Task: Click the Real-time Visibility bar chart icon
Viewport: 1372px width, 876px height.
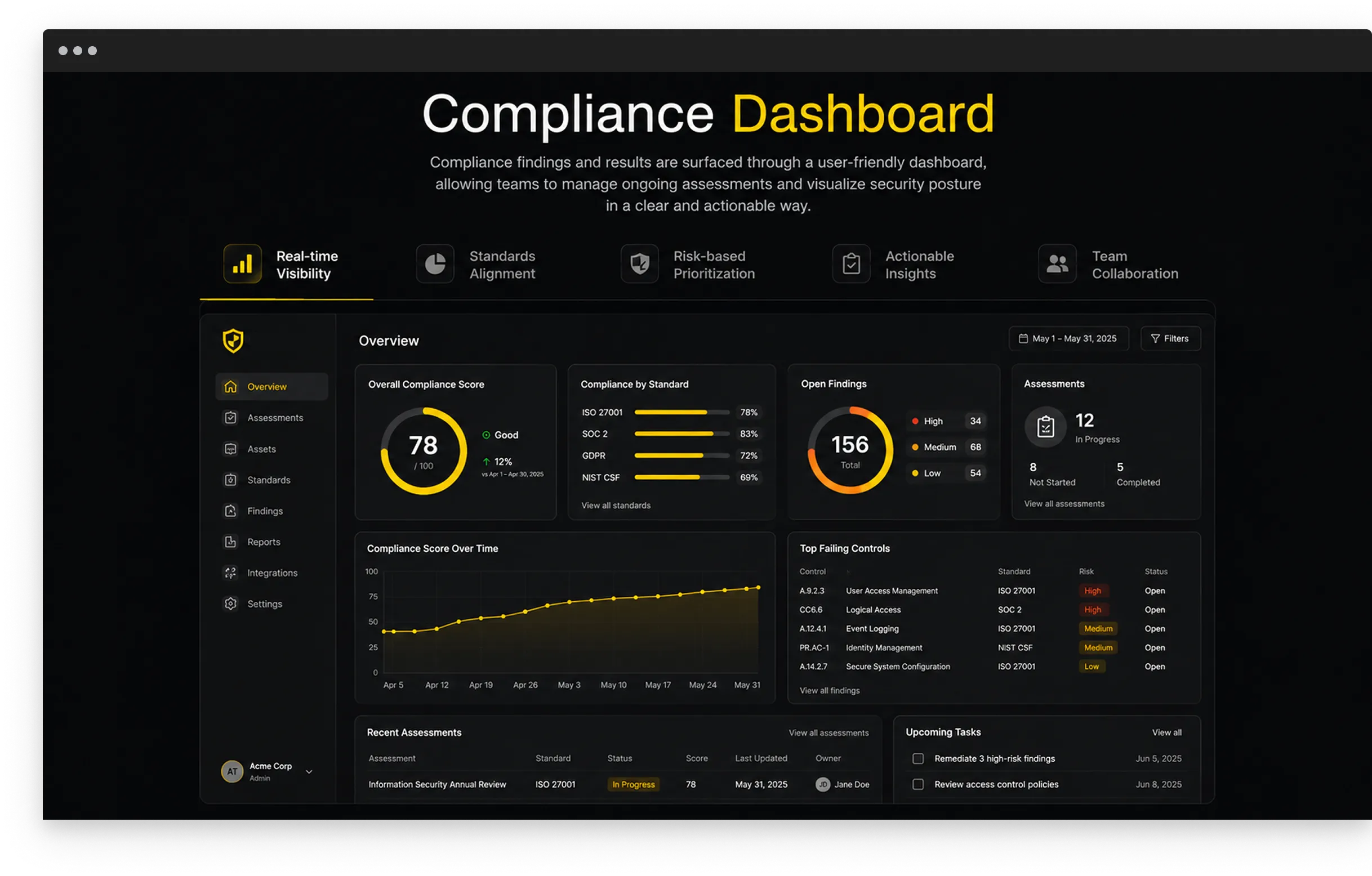Action: [x=242, y=264]
